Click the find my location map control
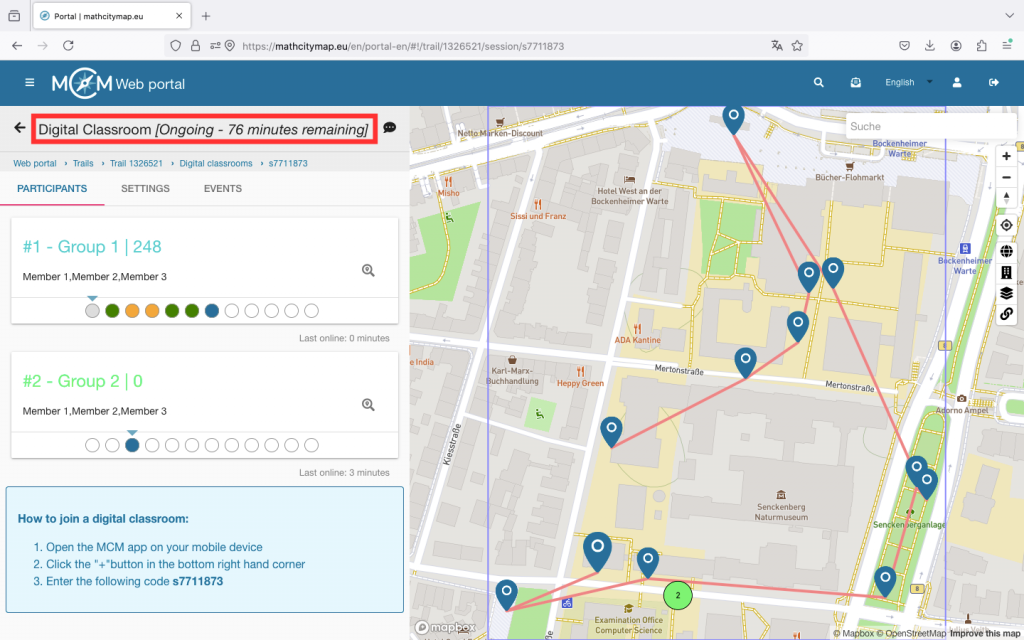This screenshot has width=1024, height=640. tap(1006, 225)
